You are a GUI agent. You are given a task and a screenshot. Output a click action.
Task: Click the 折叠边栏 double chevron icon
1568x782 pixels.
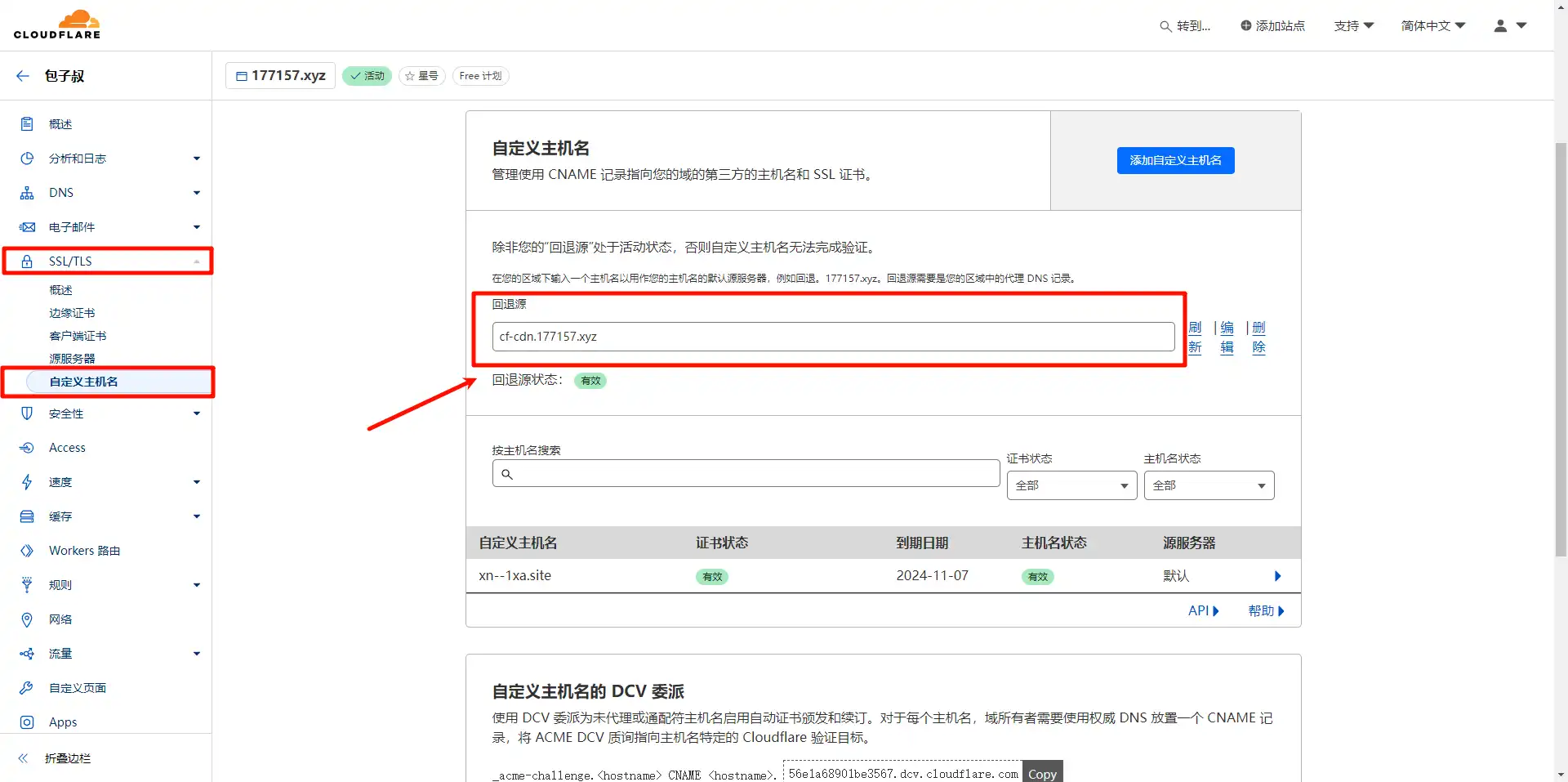click(x=23, y=758)
